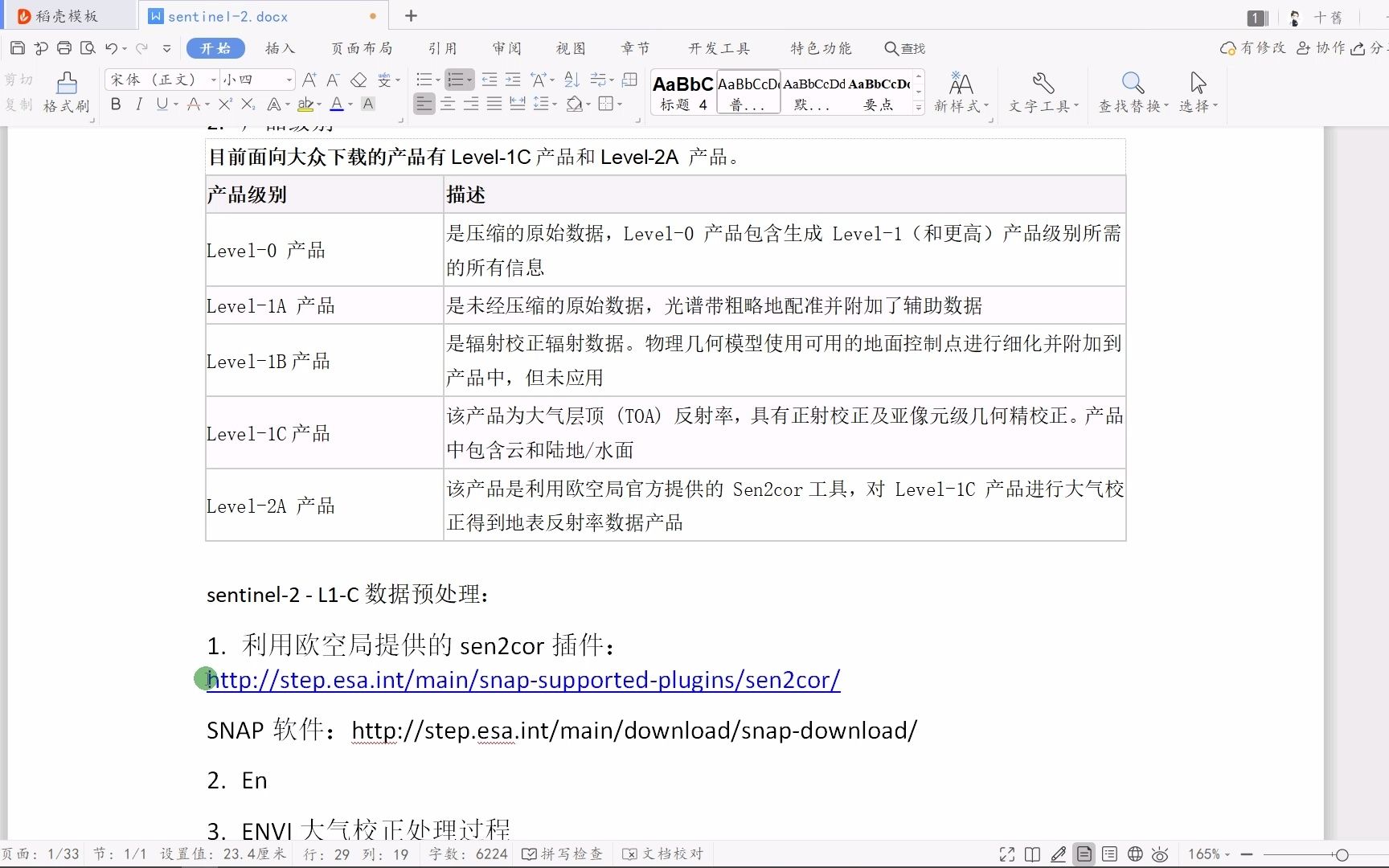Toggle page layout view in status bar

1084,854
